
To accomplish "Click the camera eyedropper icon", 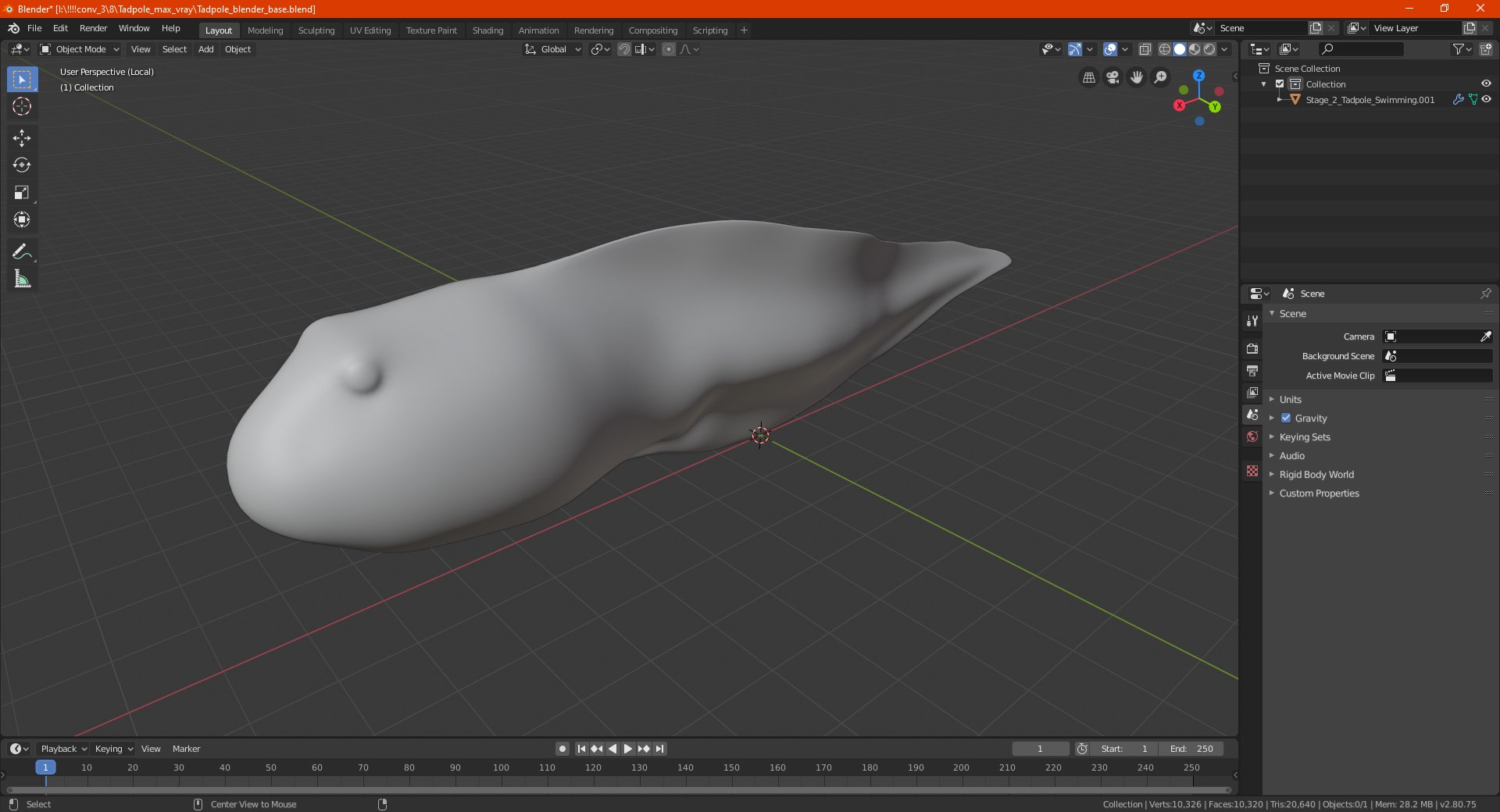I will coord(1485,337).
